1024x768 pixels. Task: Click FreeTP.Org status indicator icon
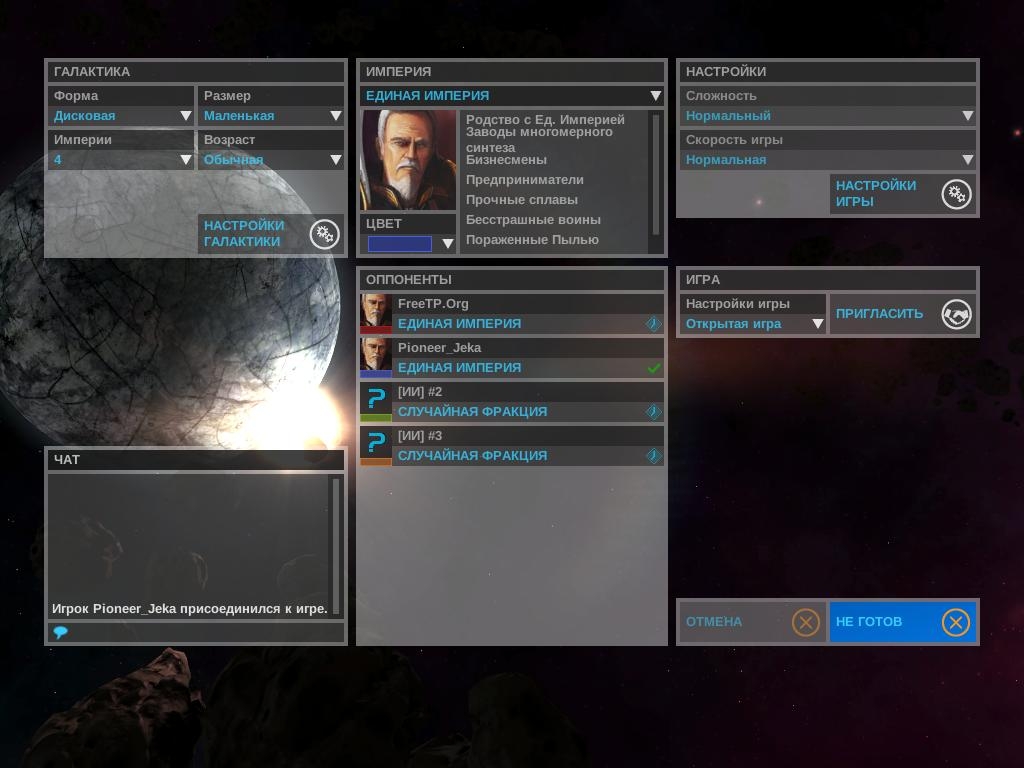(x=654, y=324)
